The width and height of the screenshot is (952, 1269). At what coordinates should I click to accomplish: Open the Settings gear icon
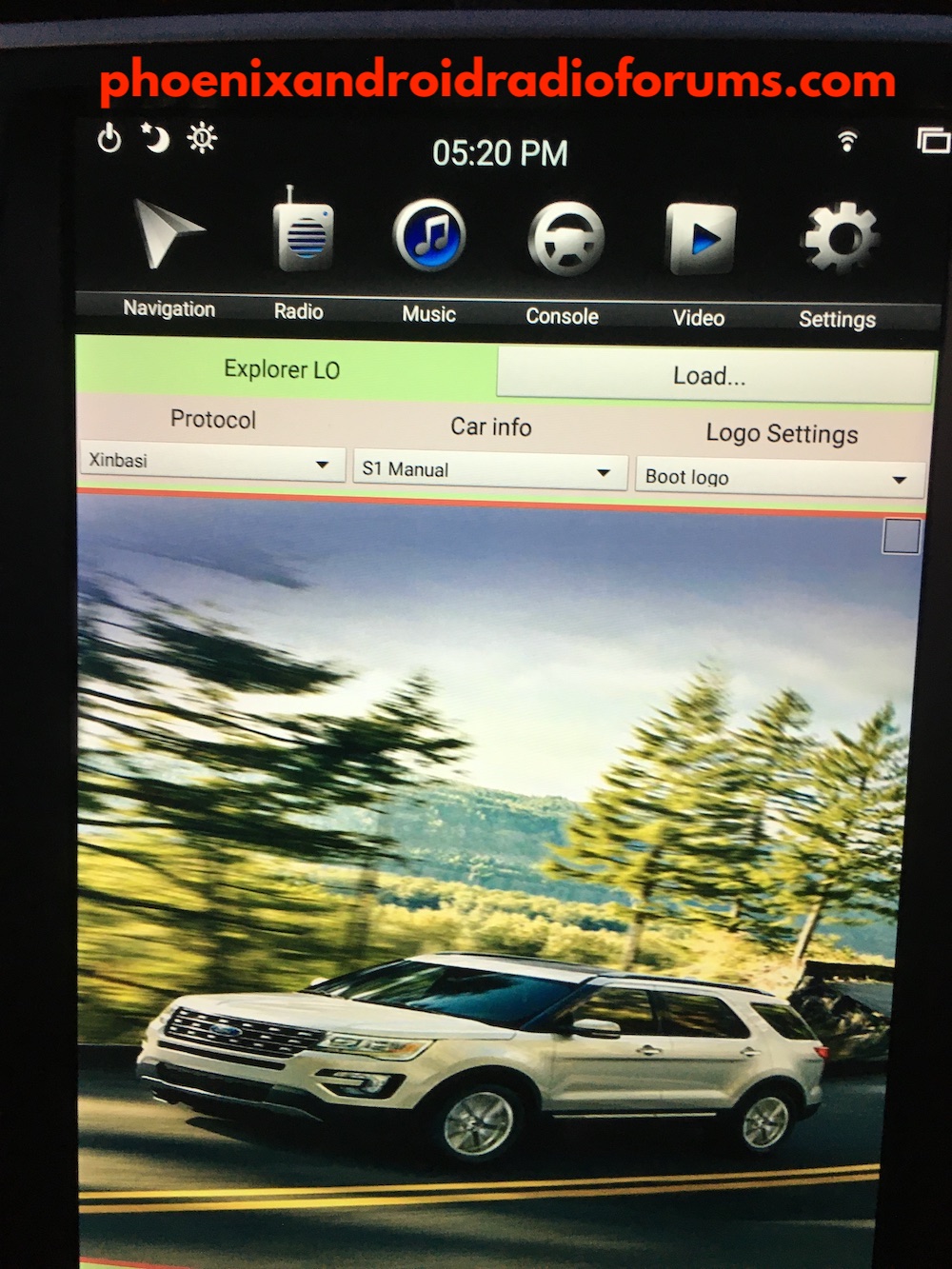[x=839, y=238]
